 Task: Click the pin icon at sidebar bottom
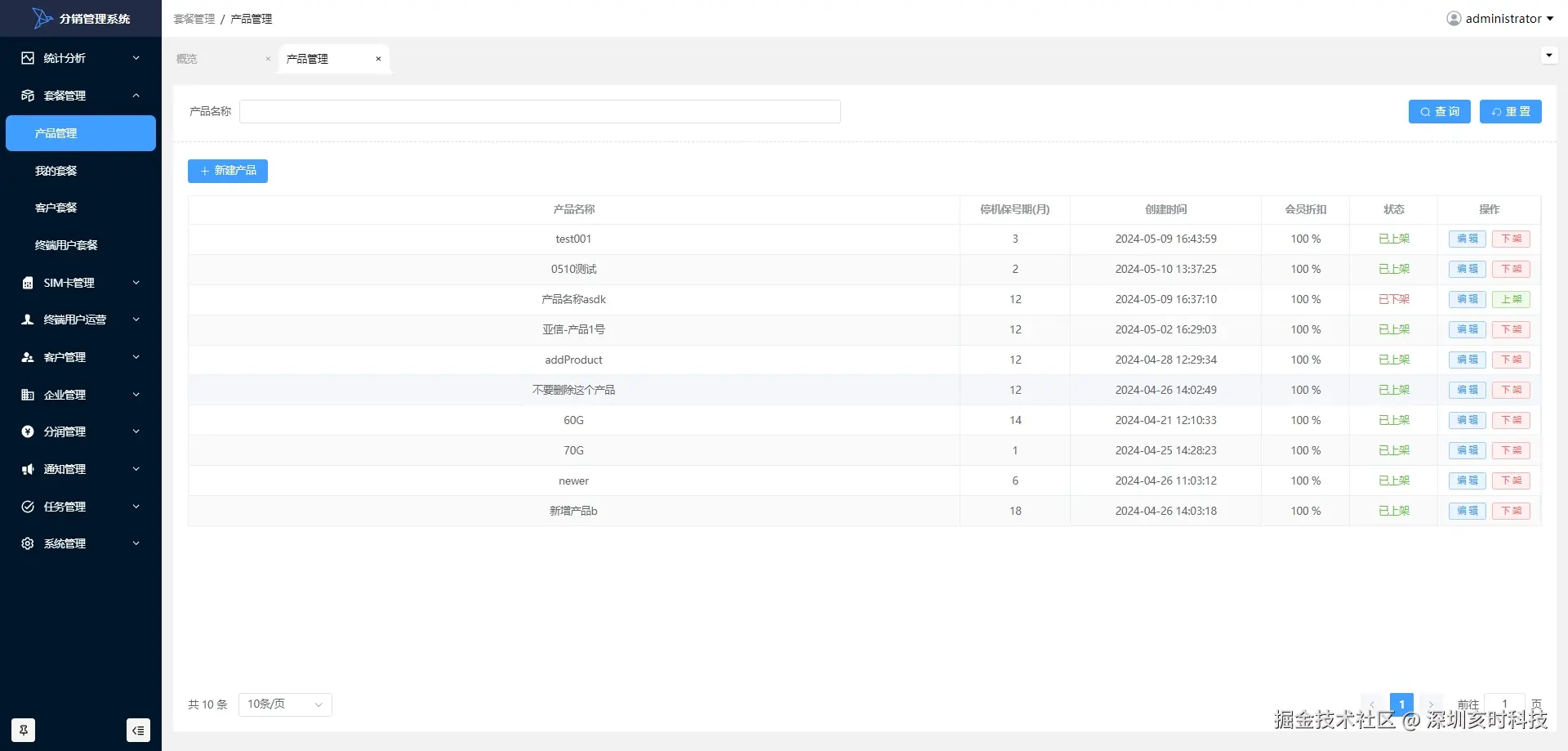(23, 730)
